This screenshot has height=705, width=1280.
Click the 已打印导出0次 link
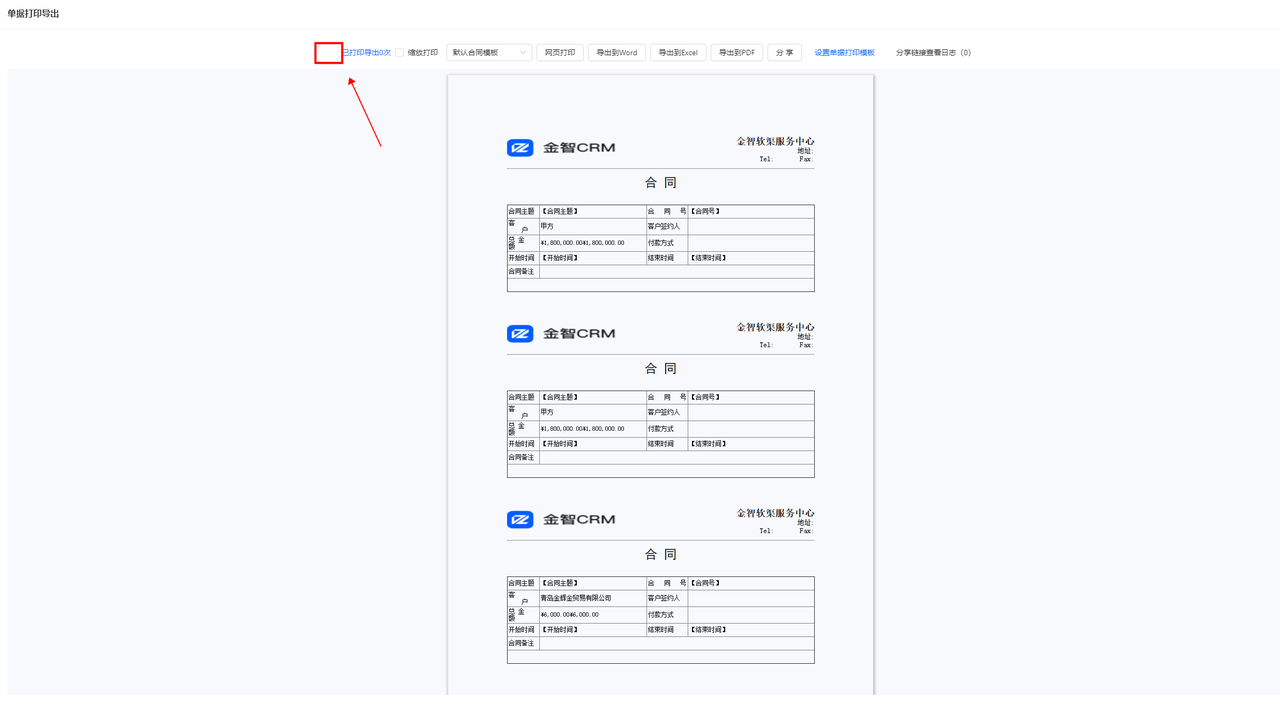coord(366,53)
